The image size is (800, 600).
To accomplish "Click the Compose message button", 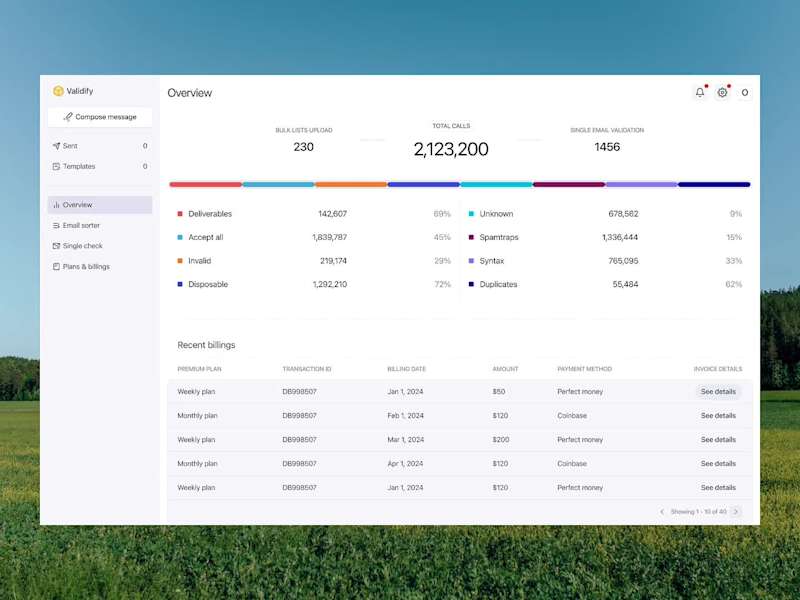I will (100, 117).
